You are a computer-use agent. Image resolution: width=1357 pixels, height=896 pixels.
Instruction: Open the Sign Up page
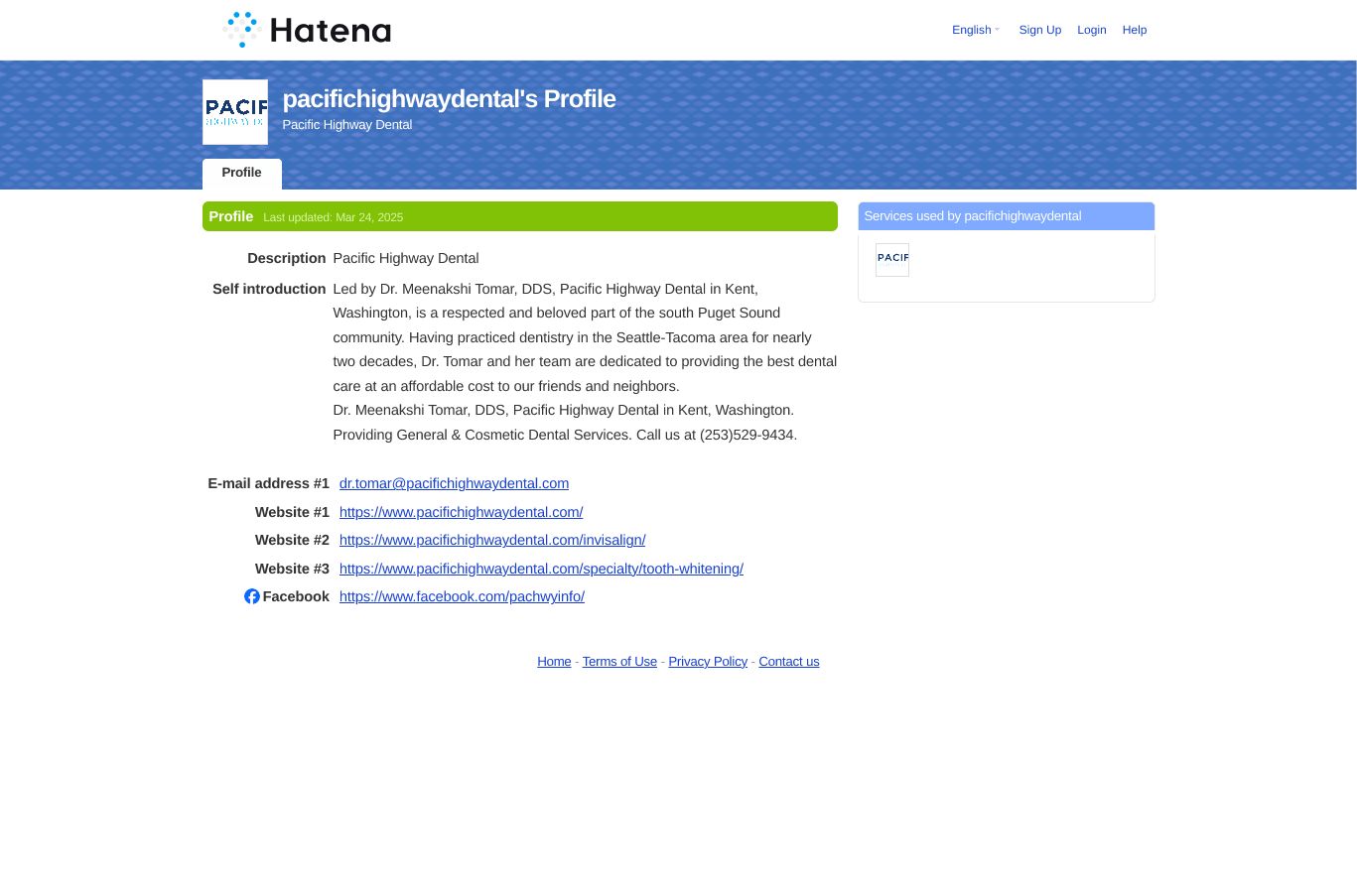click(x=1039, y=30)
